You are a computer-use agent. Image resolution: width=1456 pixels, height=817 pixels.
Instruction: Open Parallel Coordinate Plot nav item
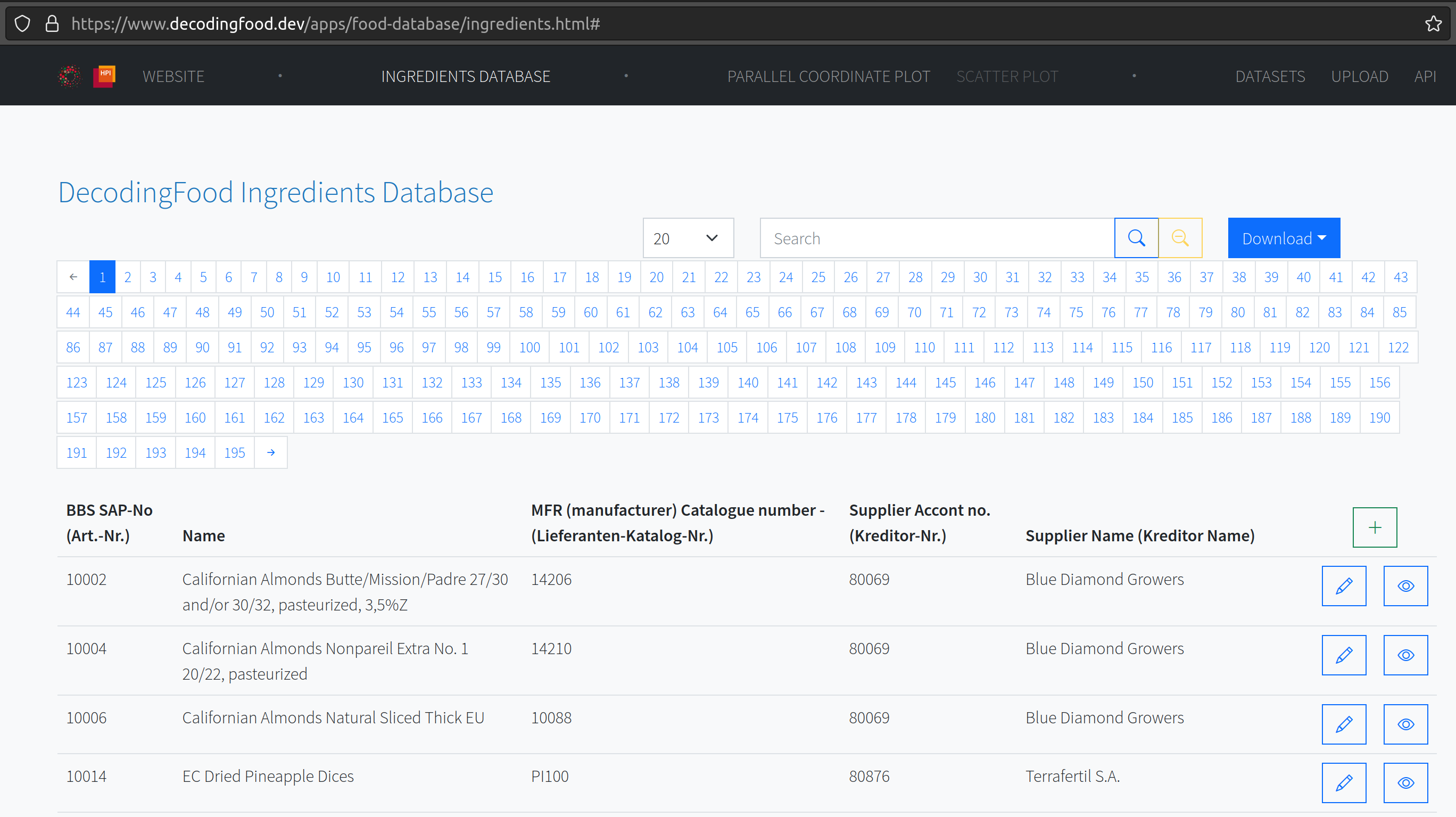pyautogui.click(x=828, y=76)
